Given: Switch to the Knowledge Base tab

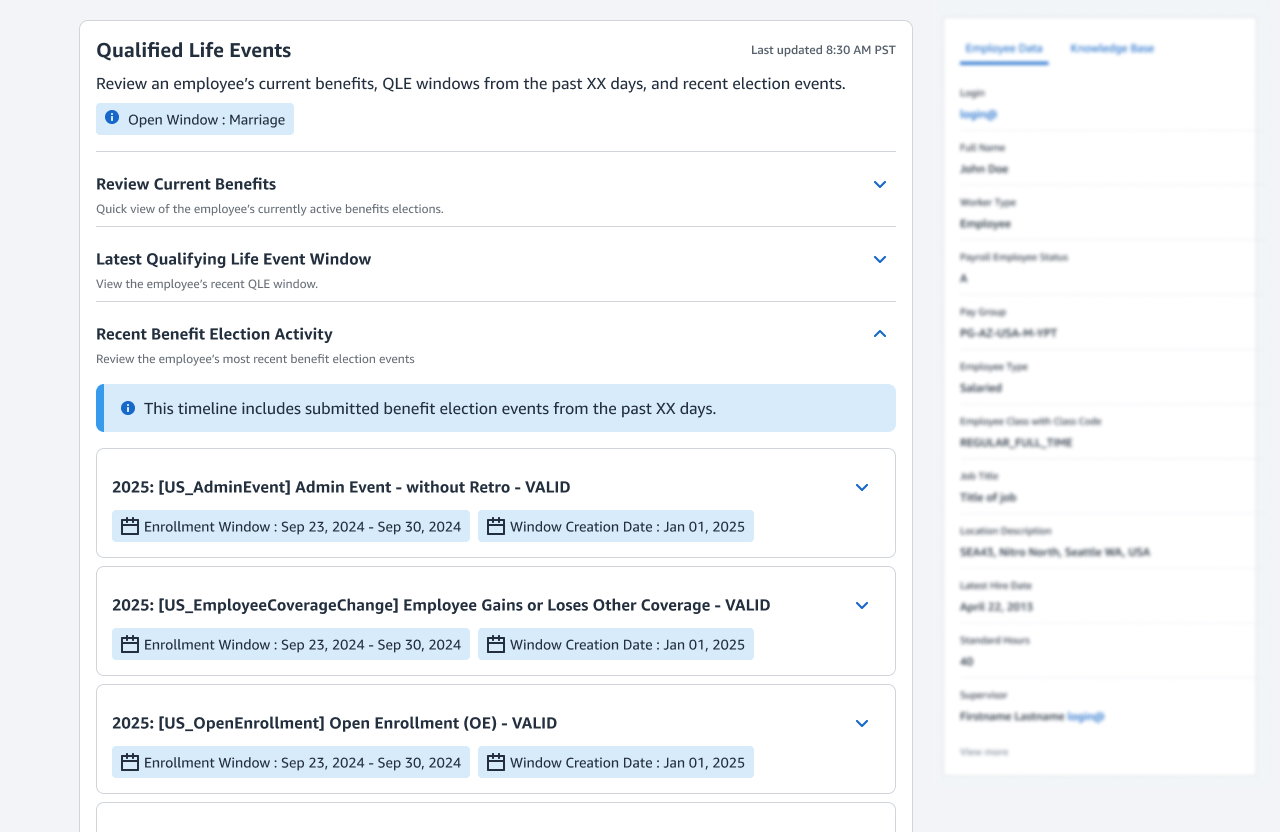Looking at the screenshot, I should (x=1112, y=48).
